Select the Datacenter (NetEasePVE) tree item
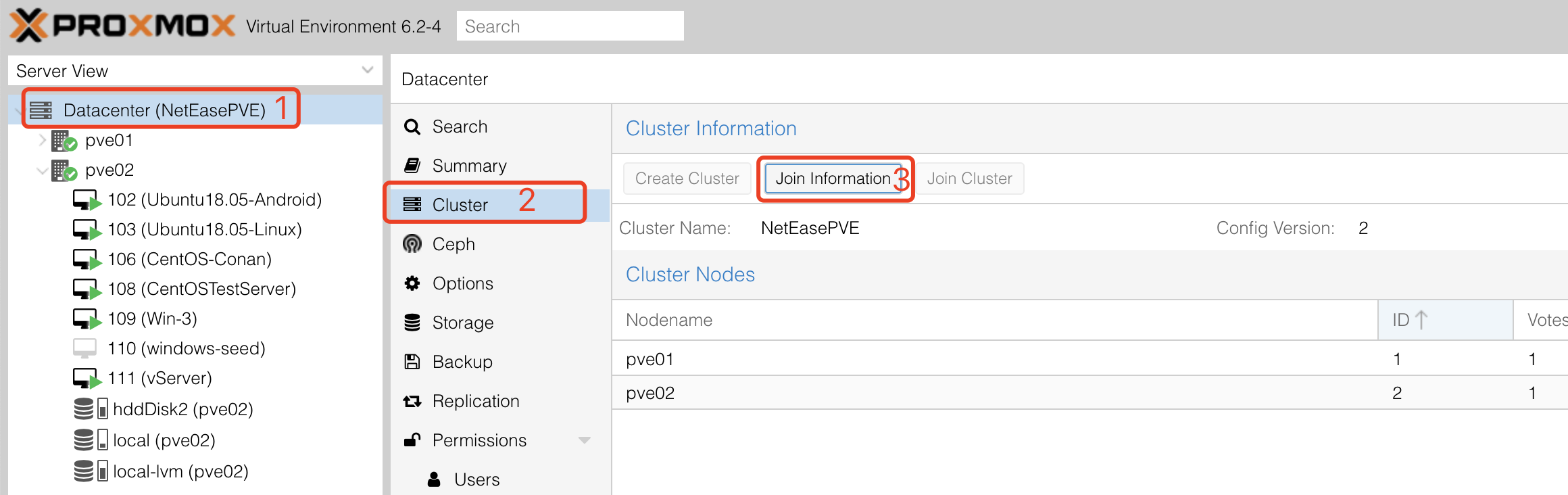The image size is (1568, 495). click(195, 110)
